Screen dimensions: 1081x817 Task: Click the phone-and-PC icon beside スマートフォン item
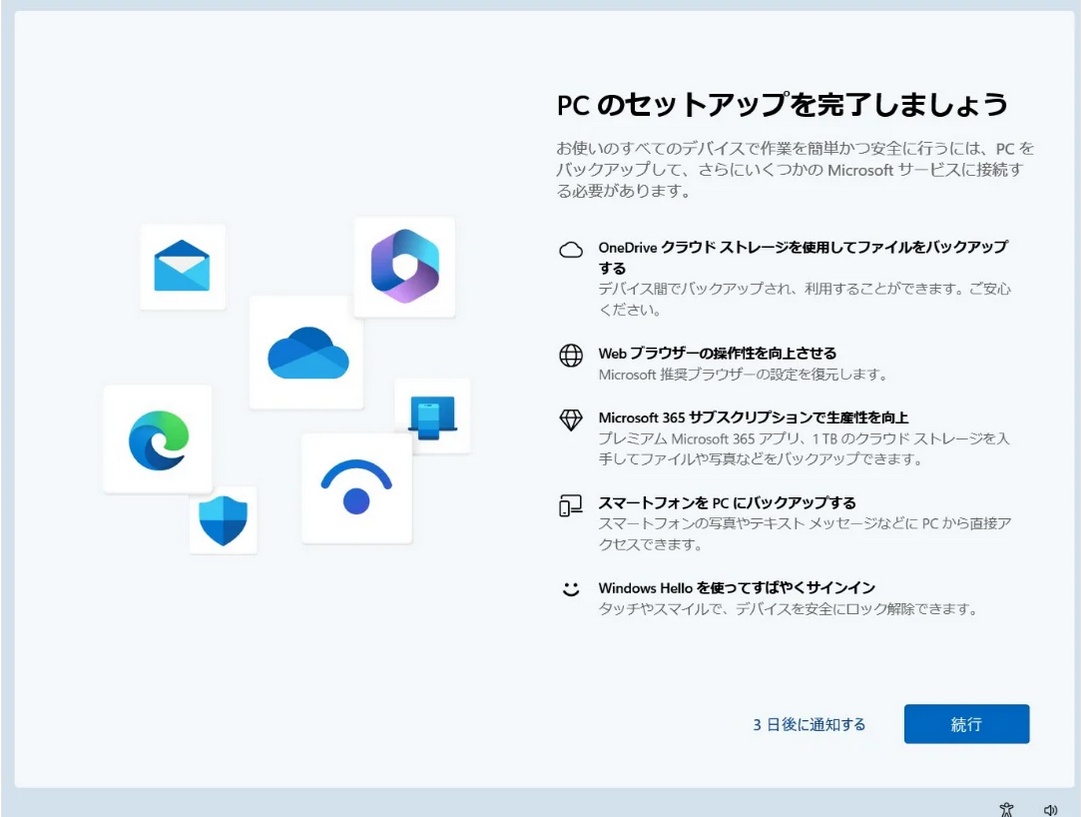point(571,505)
